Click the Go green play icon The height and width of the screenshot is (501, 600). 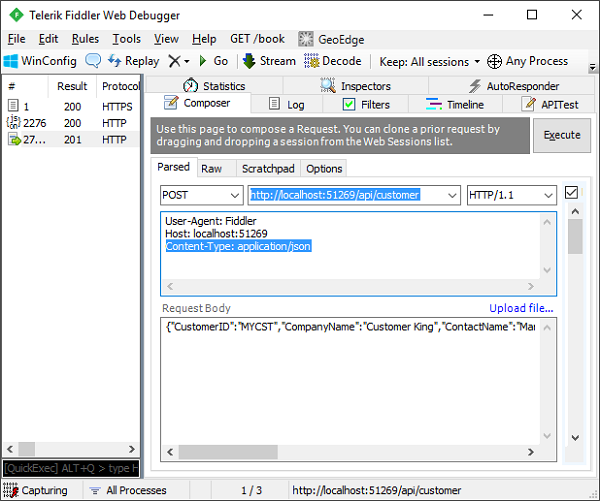click(x=203, y=61)
